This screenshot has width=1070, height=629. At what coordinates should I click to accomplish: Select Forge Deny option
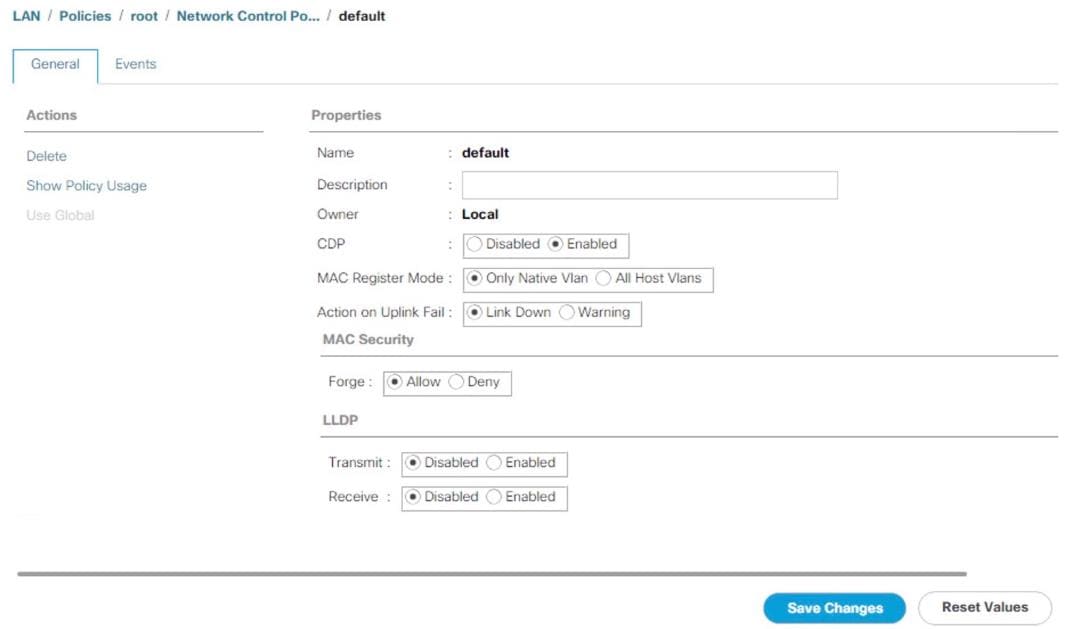click(456, 382)
